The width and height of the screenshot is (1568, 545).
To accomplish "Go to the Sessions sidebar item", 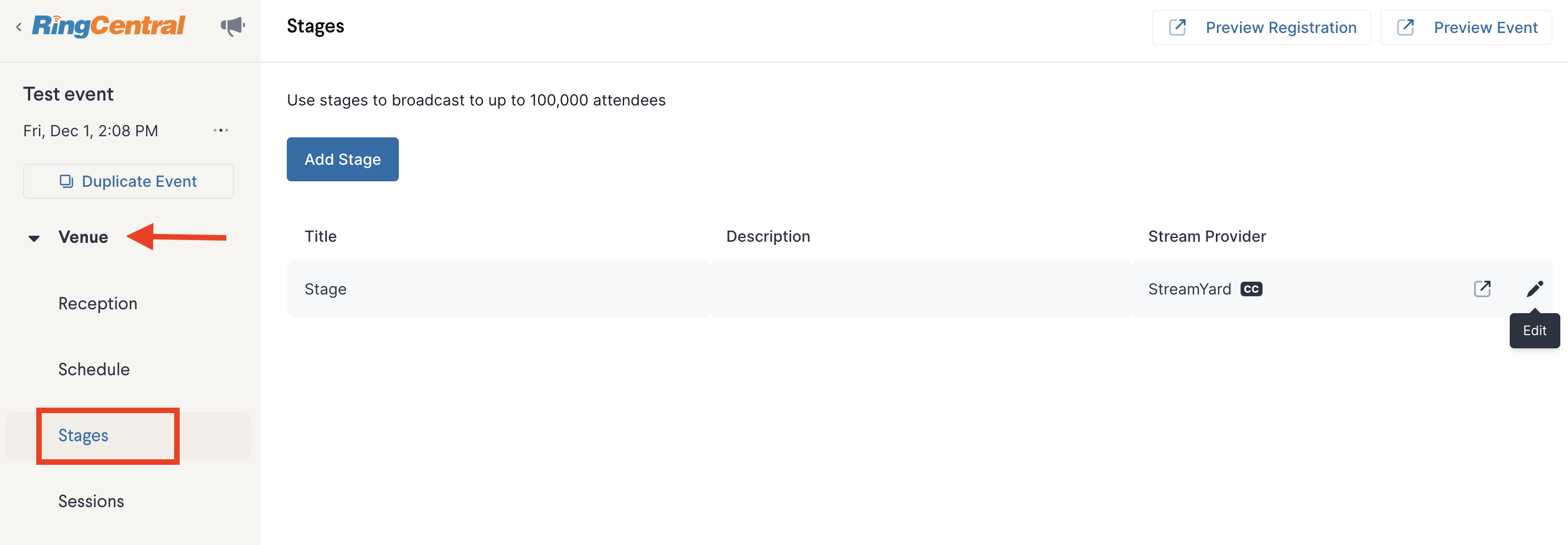I will point(91,501).
